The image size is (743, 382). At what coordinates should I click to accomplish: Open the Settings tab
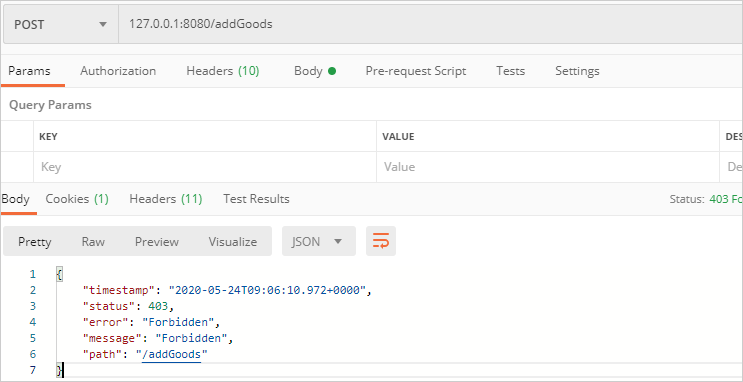click(577, 71)
